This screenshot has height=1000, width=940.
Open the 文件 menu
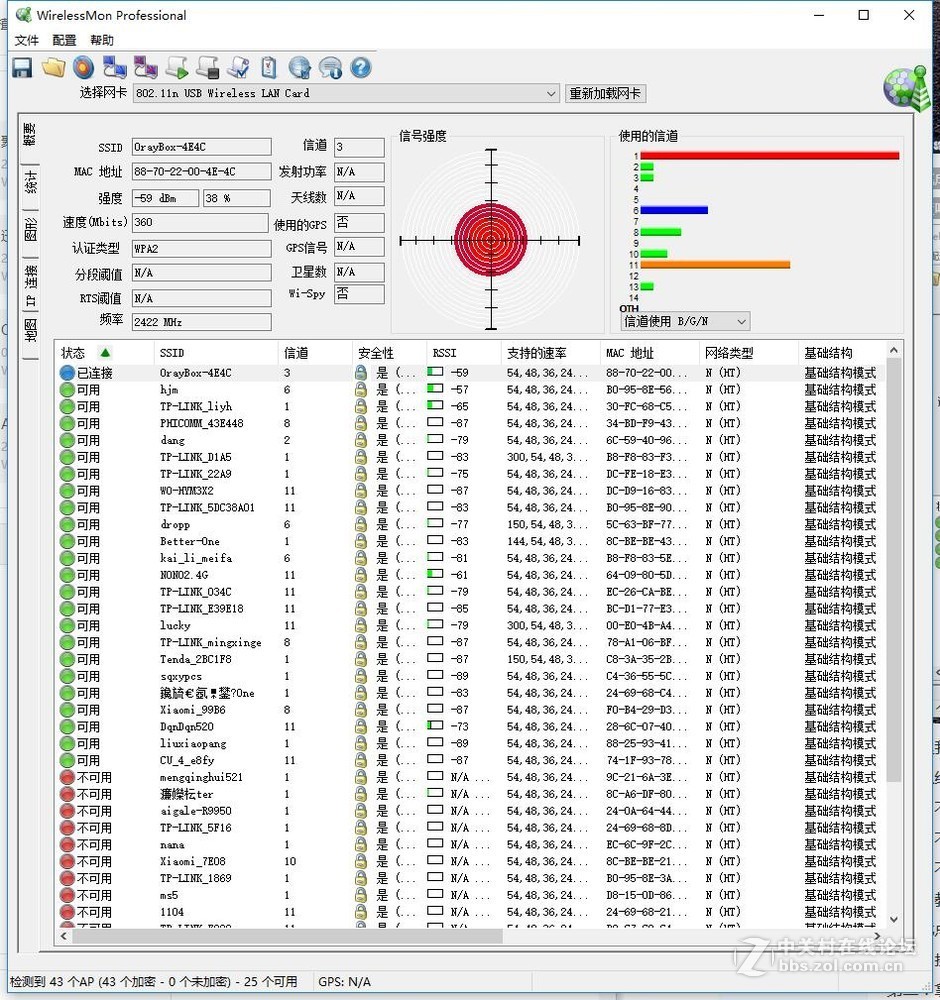27,40
